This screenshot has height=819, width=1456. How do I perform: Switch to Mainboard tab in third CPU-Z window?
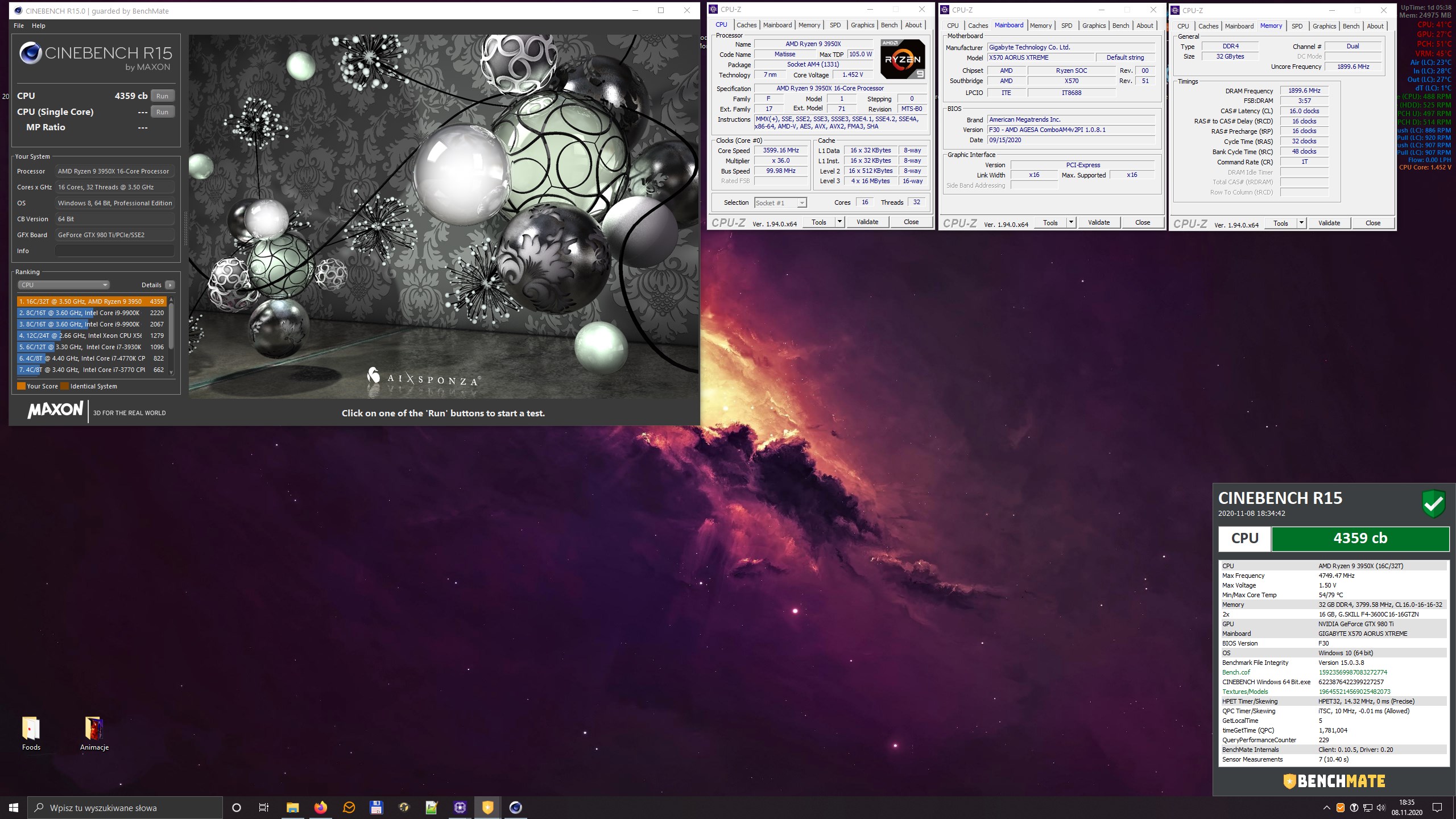coord(1239,26)
